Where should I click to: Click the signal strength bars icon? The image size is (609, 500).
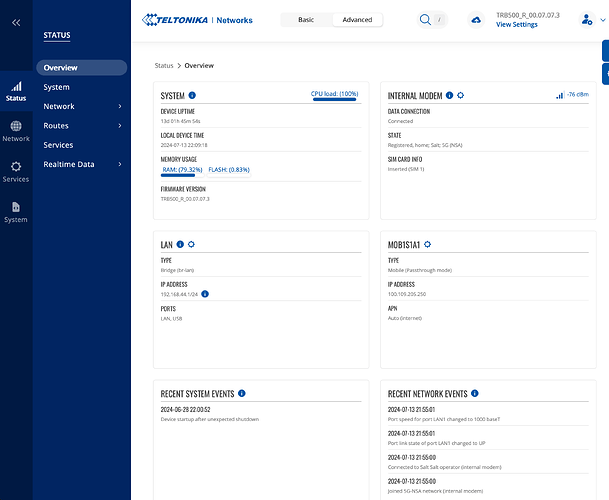click(x=559, y=95)
